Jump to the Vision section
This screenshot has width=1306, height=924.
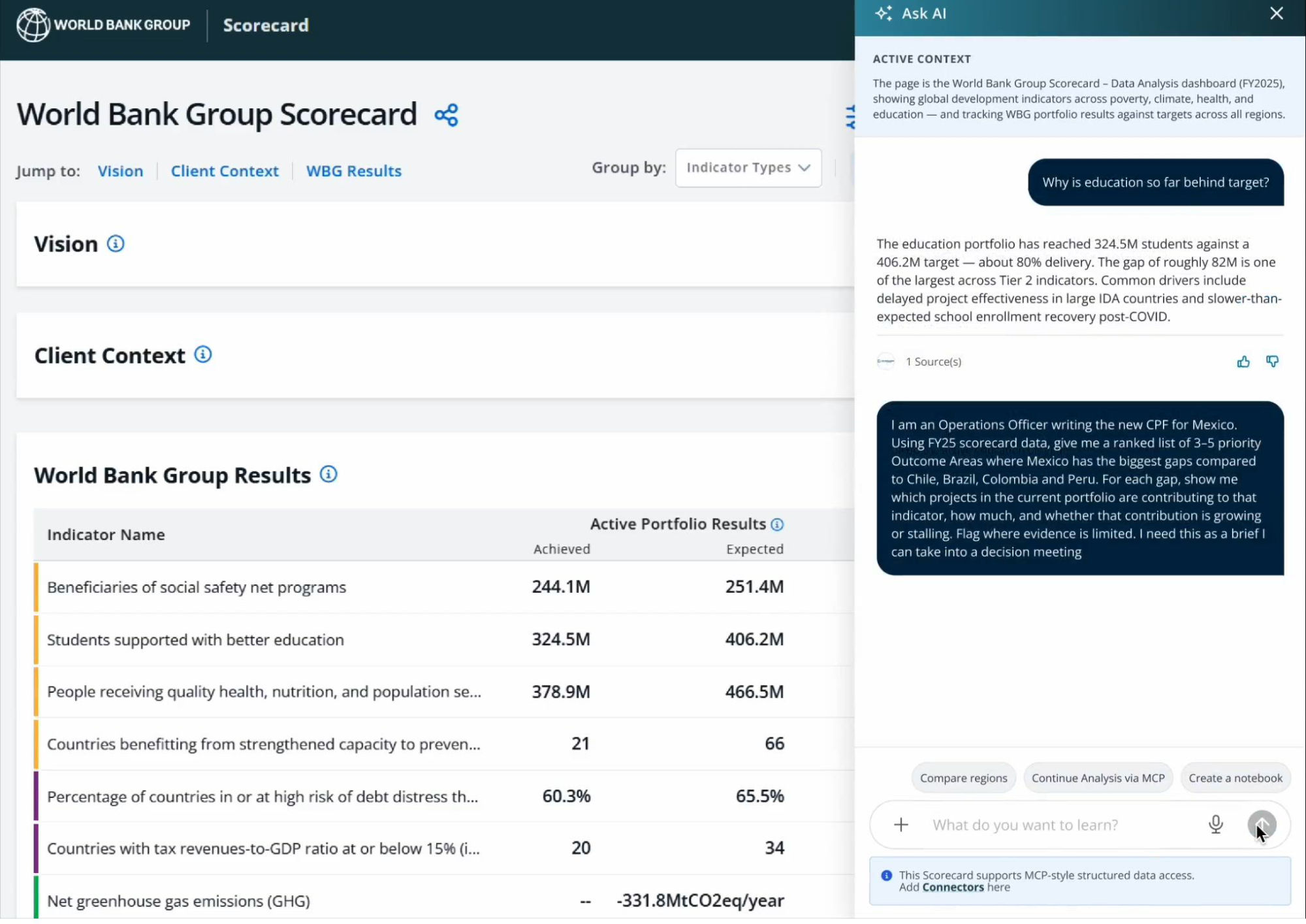pos(120,171)
